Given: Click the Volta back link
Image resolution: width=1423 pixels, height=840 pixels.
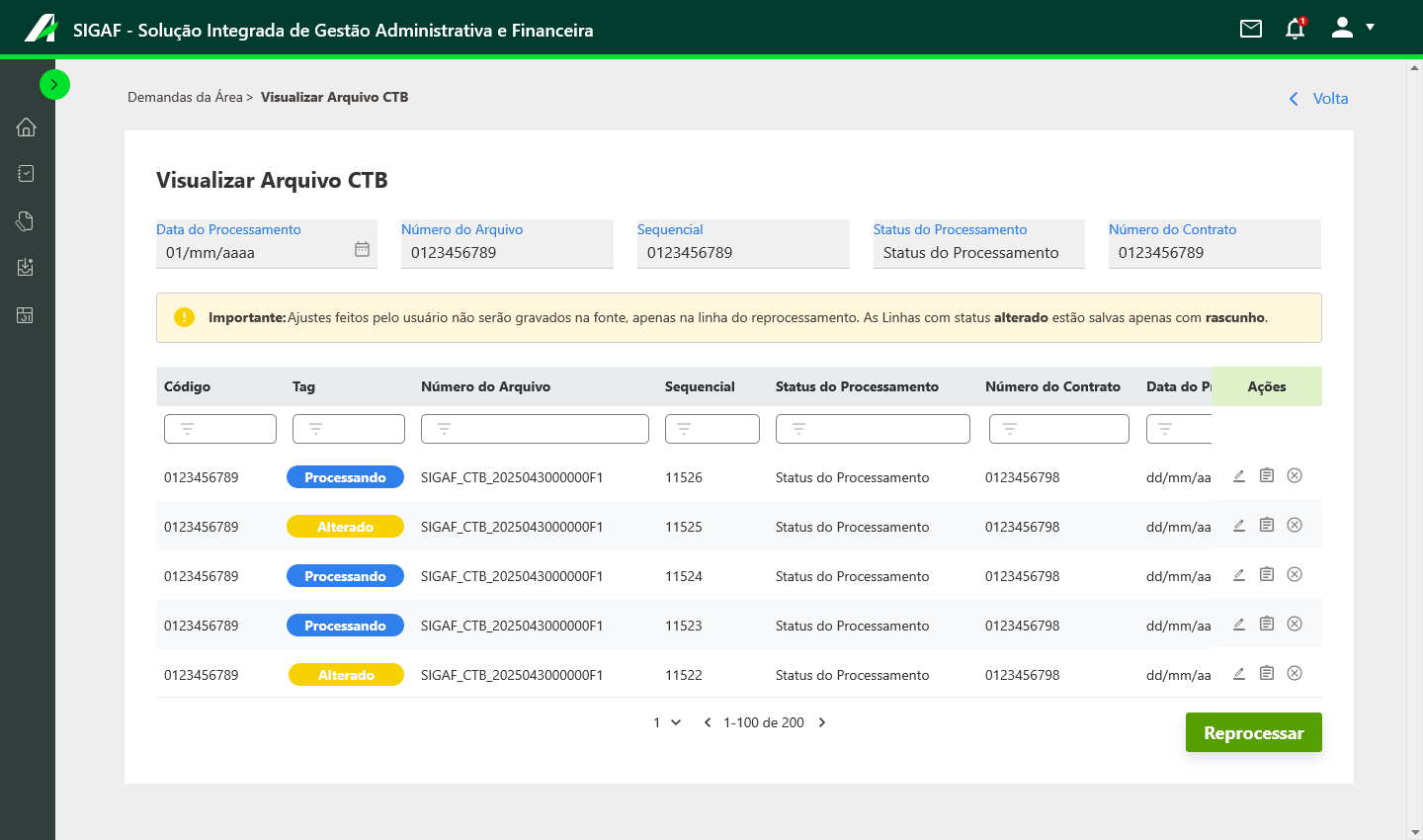Looking at the screenshot, I should point(1318,99).
